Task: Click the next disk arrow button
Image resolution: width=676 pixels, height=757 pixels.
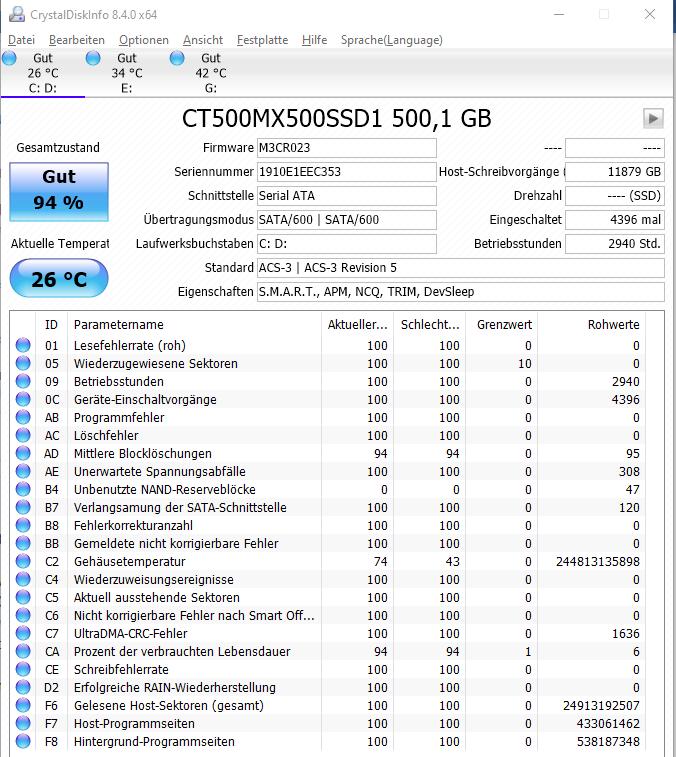Action: click(x=653, y=118)
